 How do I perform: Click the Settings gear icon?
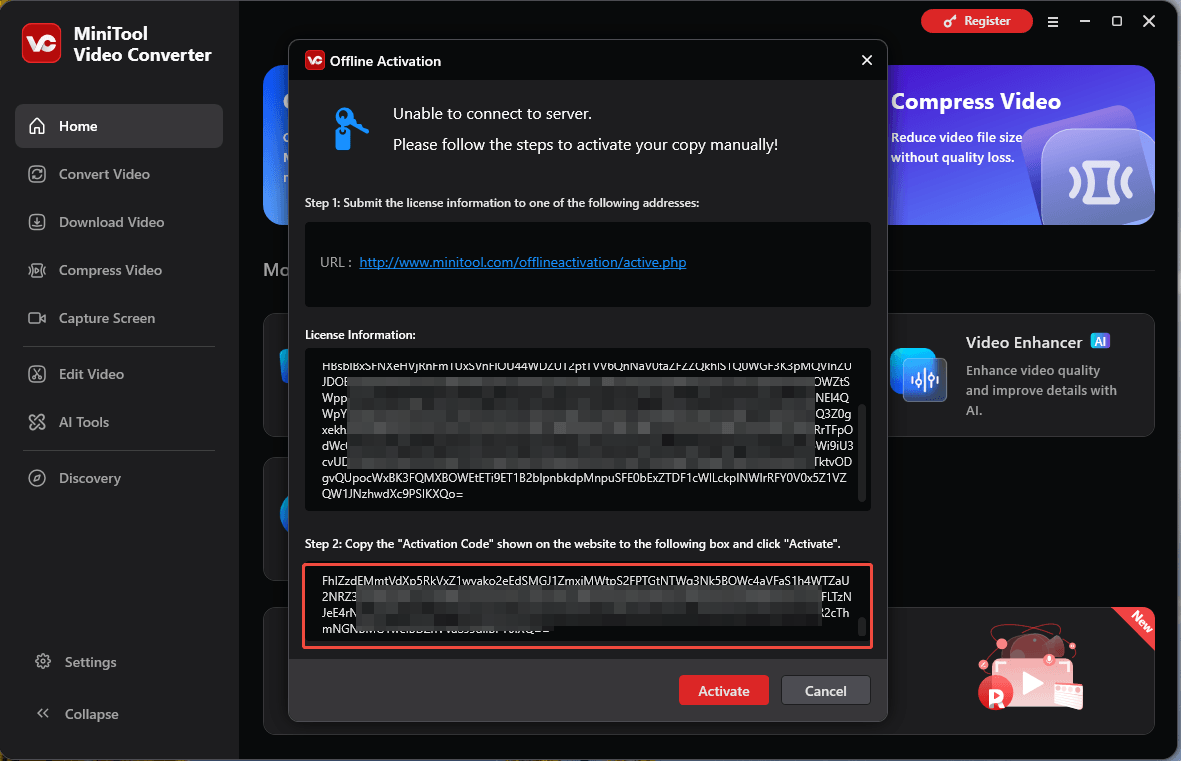43,662
